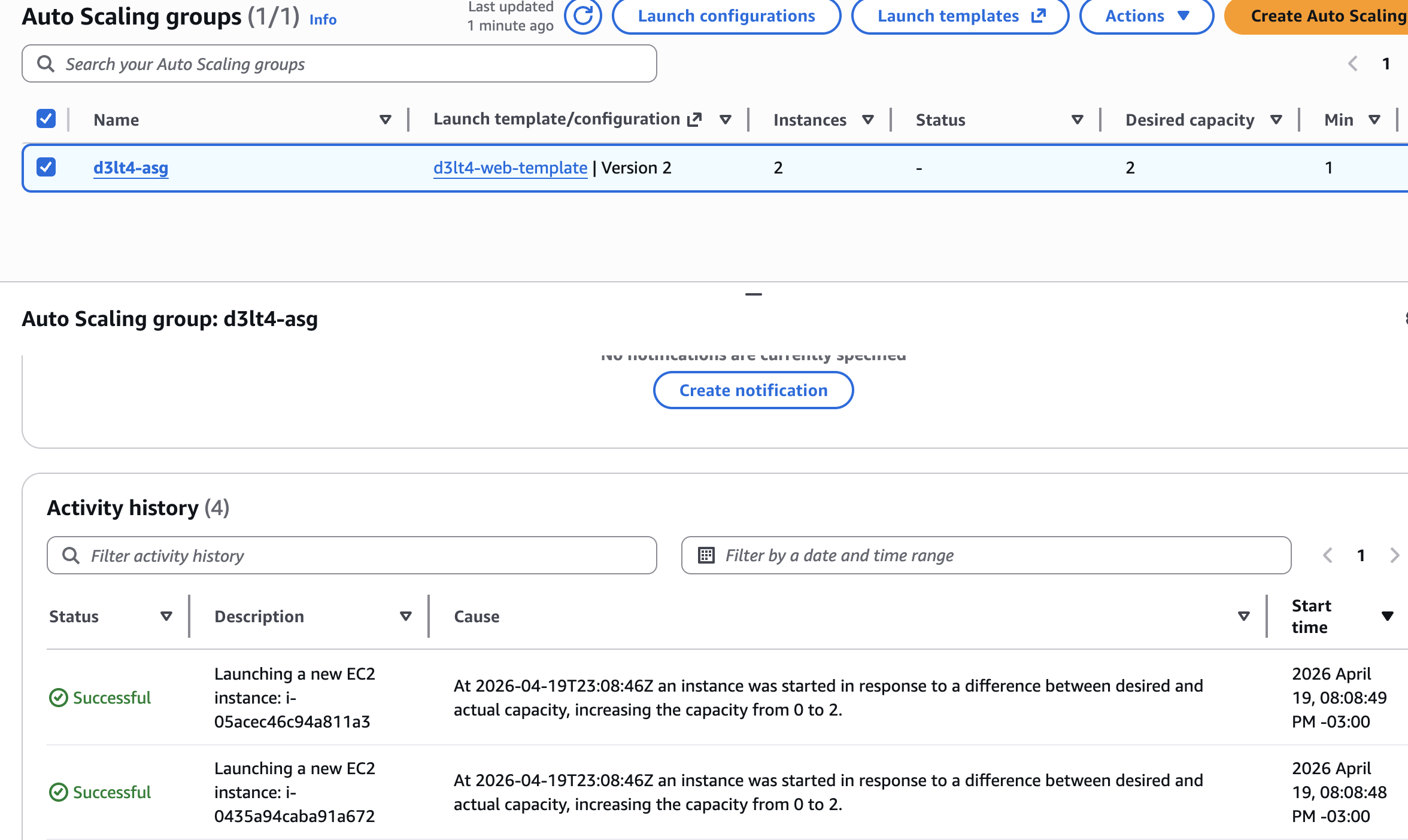The image size is (1408, 840).
Task: Uncheck the d3lt4-asg row checkbox
Action: coord(46,167)
